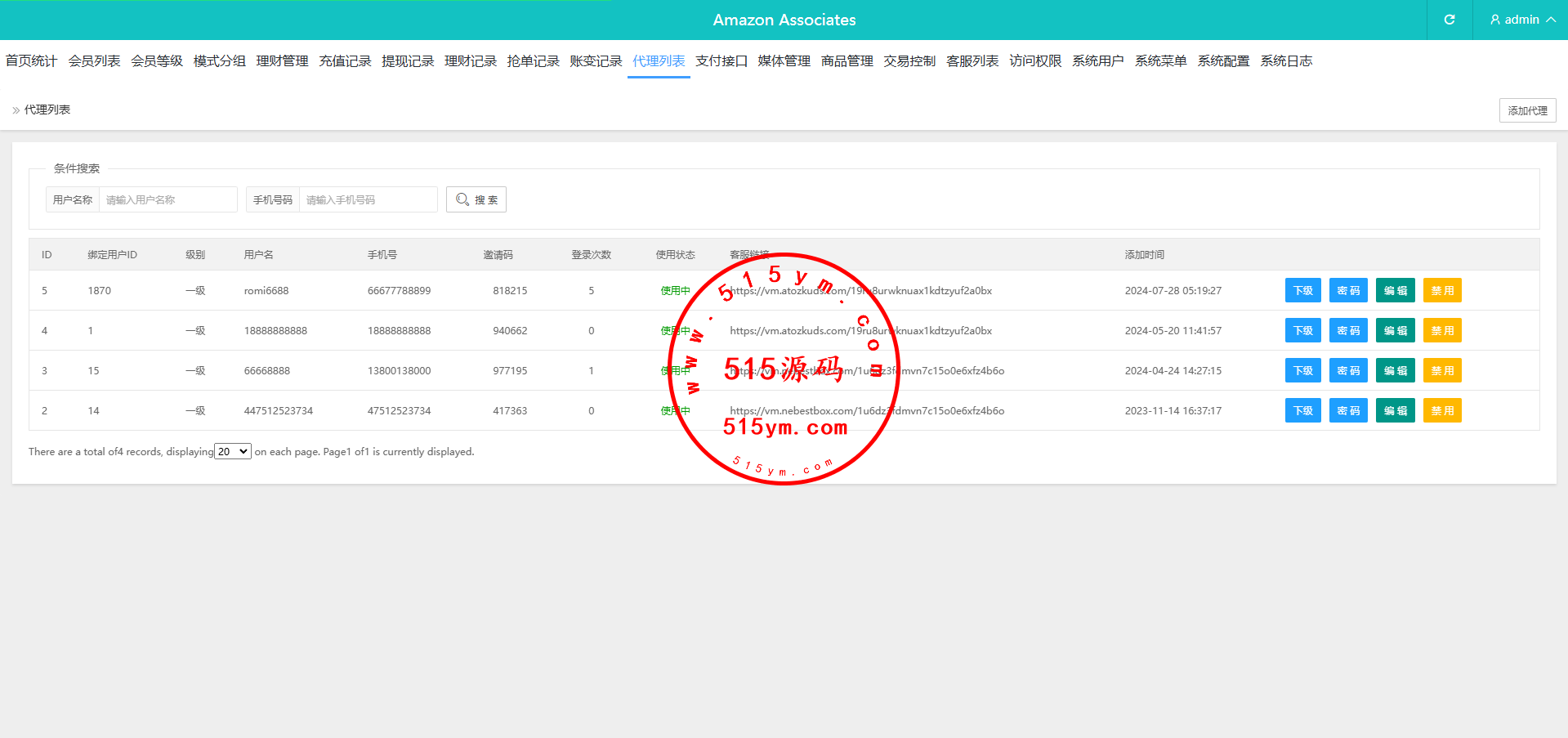Disable the agent 447512523734 using 禁用
The width and height of the screenshot is (1568, 738).
(1442, 411)
